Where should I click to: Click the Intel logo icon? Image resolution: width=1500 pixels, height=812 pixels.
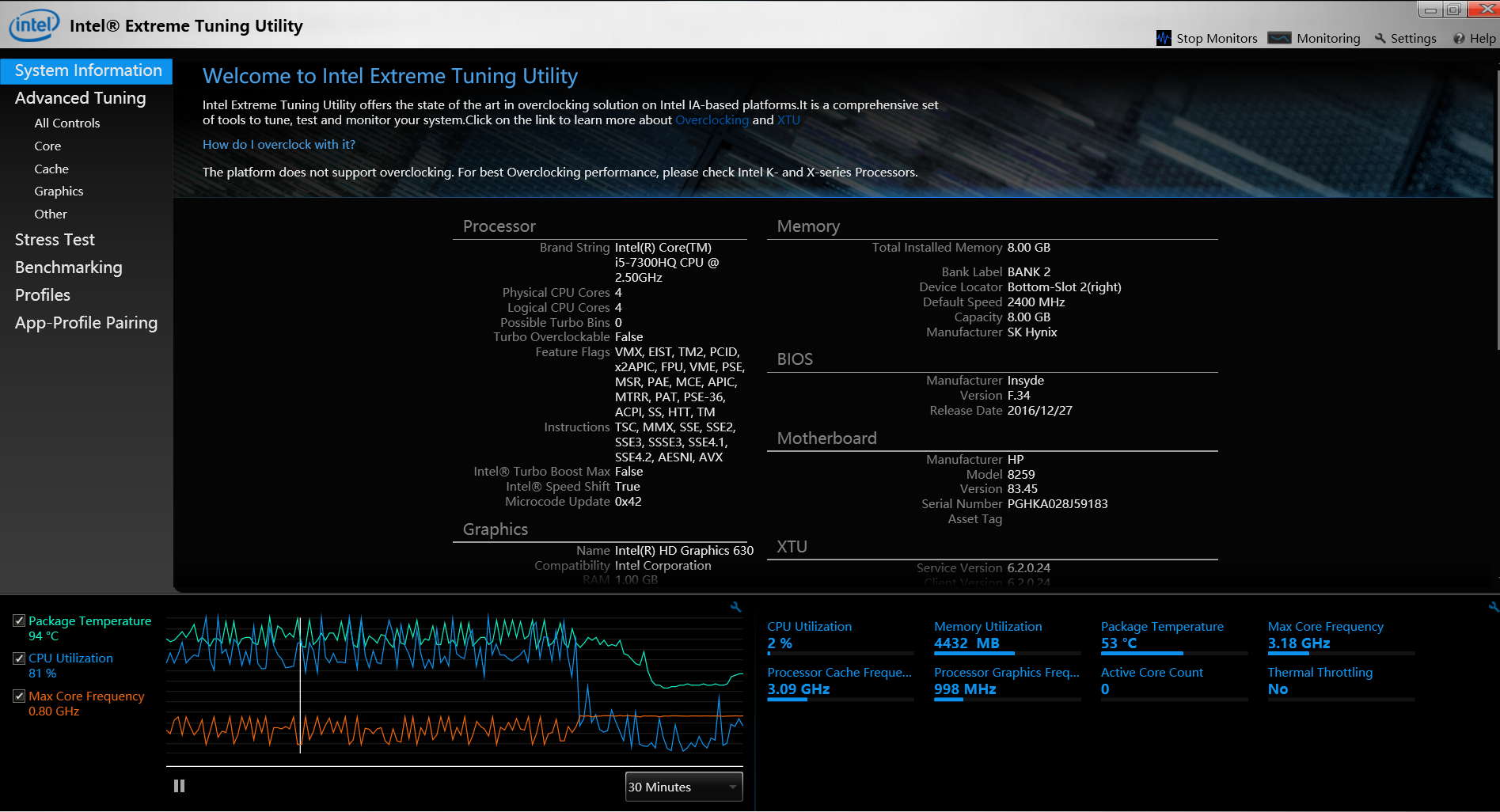(33, 25)
